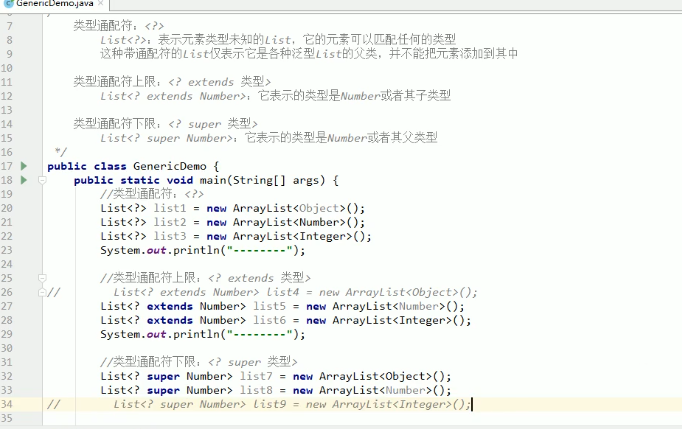Click comment 'List<? extends Number>' on line 12
Image resolution: width=682 pixels, height=429 pixels.
[173, 96]
